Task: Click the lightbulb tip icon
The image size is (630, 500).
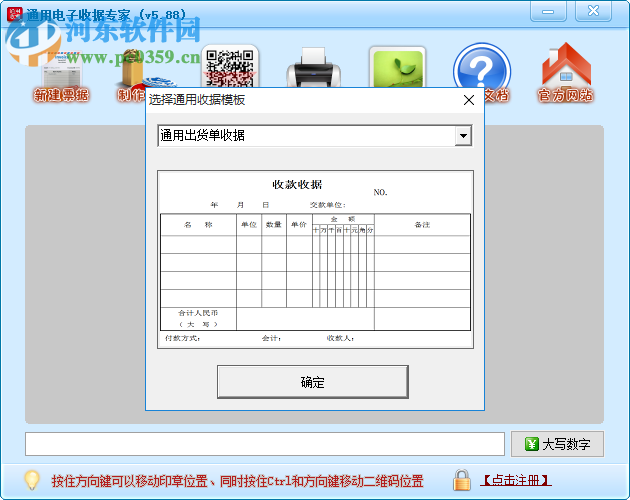Action: tap(32, 480)
